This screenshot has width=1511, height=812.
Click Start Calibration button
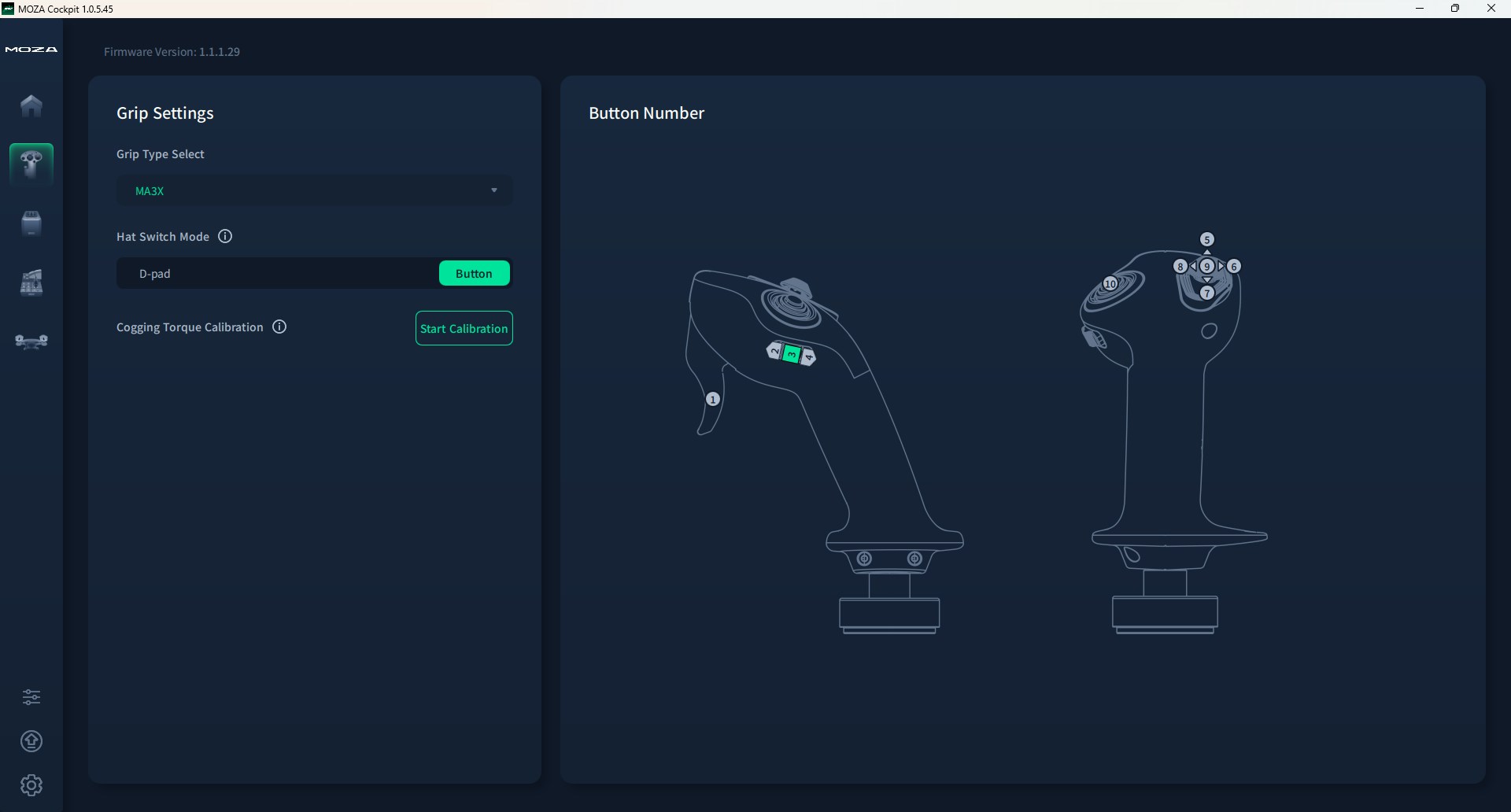464,329
